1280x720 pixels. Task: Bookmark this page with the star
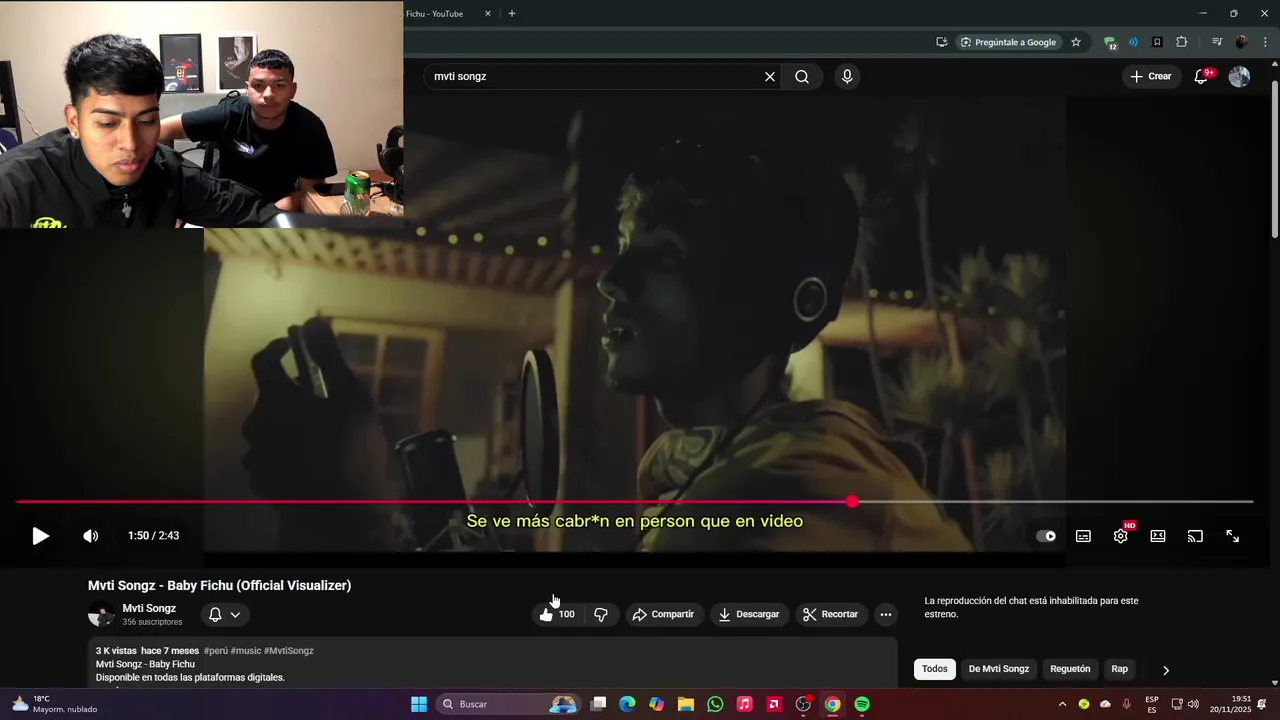(1076, 42)
